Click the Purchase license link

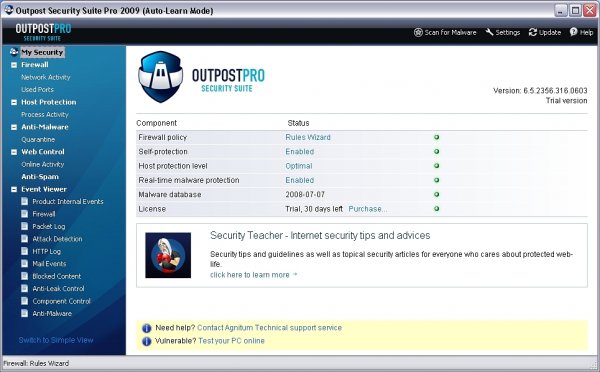[367, 209]
